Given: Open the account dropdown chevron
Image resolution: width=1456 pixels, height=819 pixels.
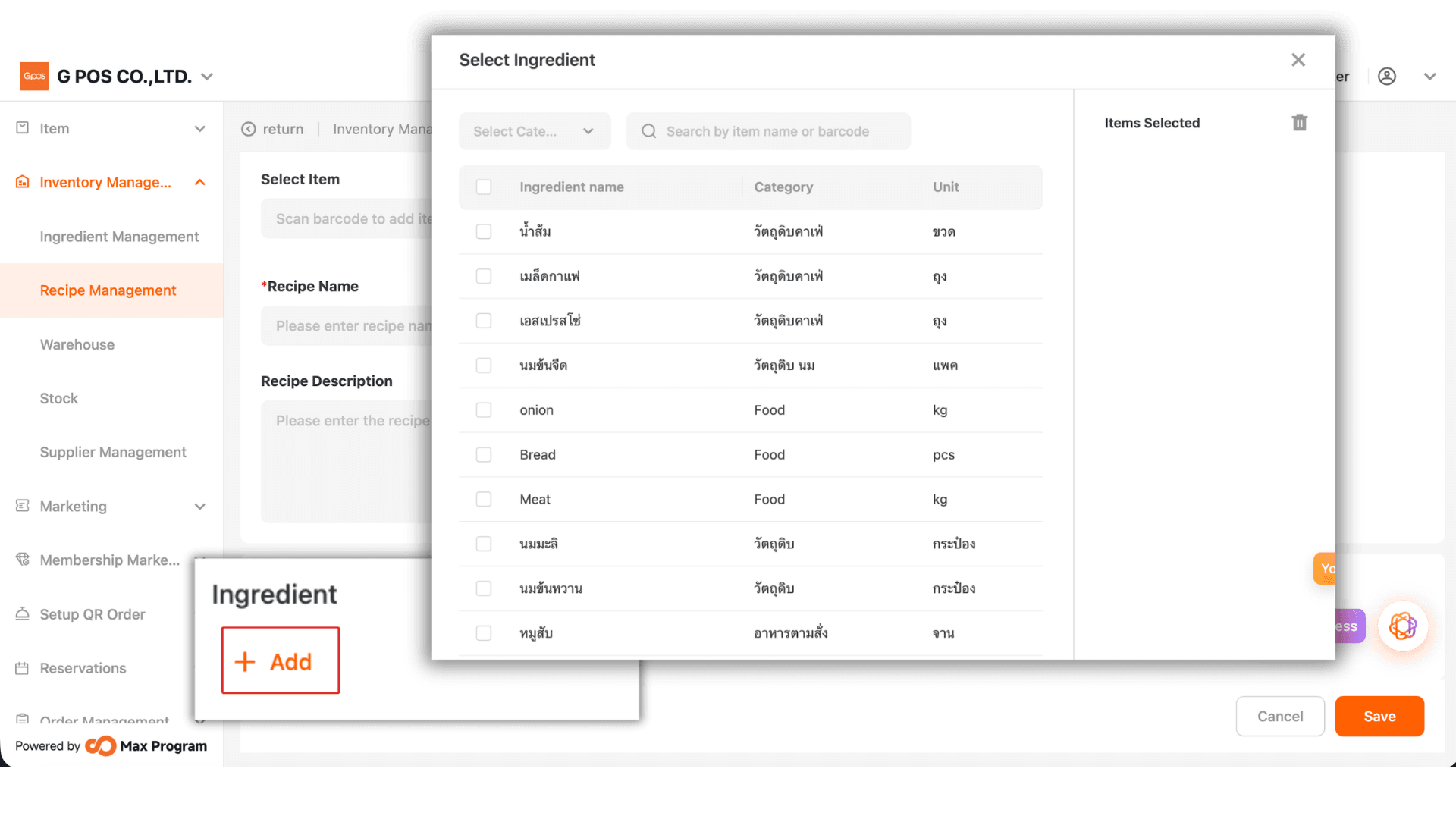Looking at the screenshot, I should [1430, 77].
